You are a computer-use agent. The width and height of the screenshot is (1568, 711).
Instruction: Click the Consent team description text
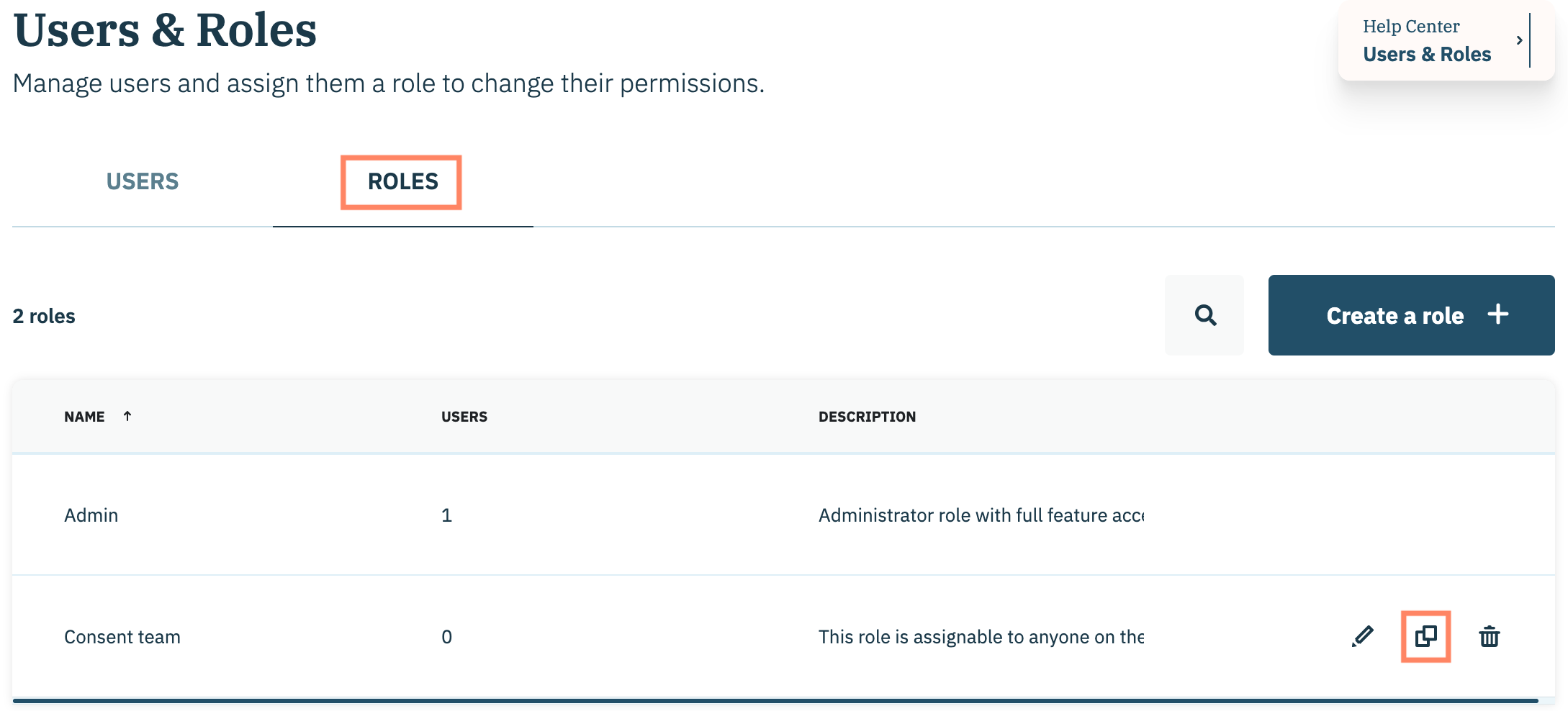(981, 637)
